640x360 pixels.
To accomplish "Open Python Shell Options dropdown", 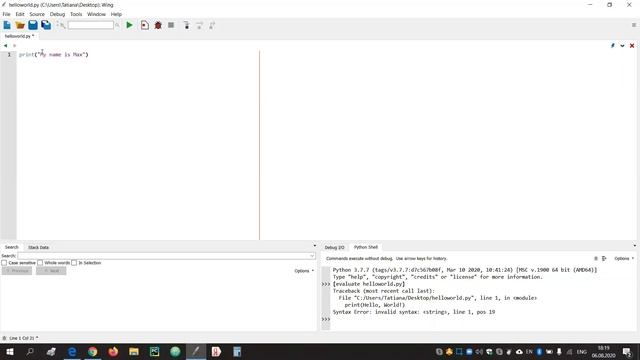I will [x=624, y=258].
